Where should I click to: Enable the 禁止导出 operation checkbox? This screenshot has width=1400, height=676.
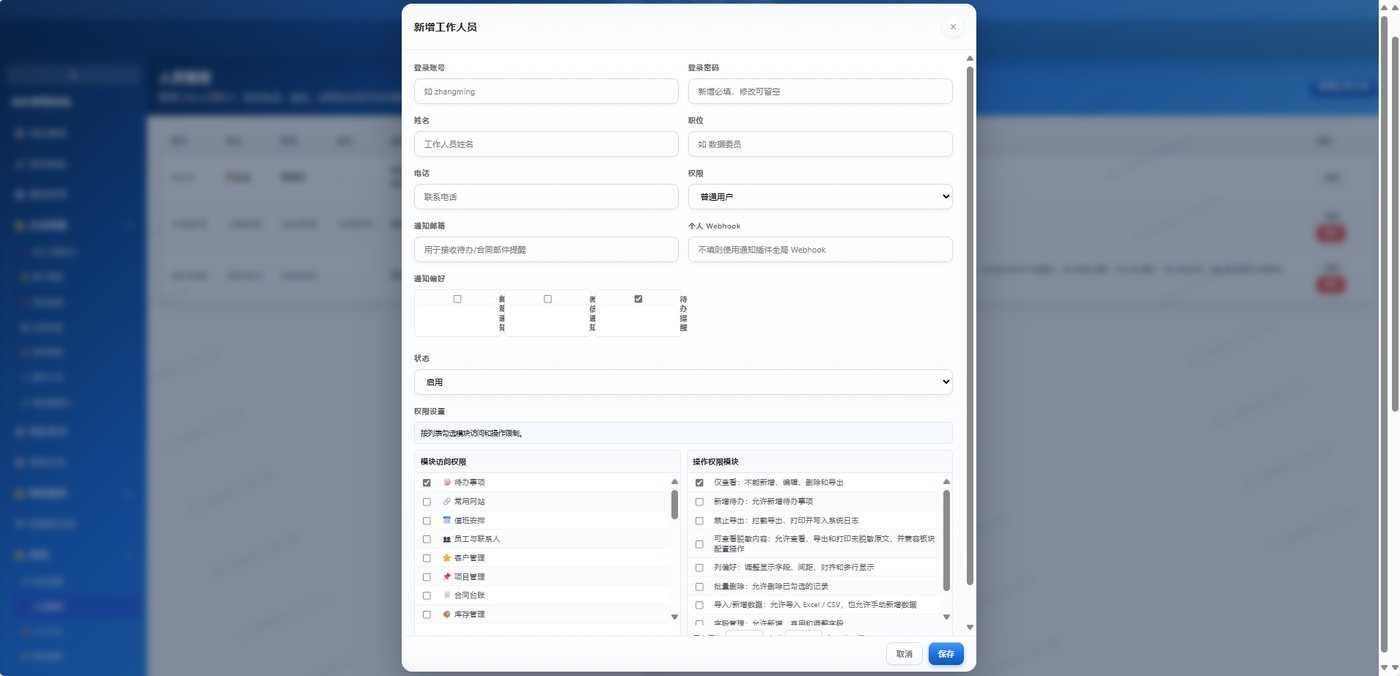[x=700, y=520]
